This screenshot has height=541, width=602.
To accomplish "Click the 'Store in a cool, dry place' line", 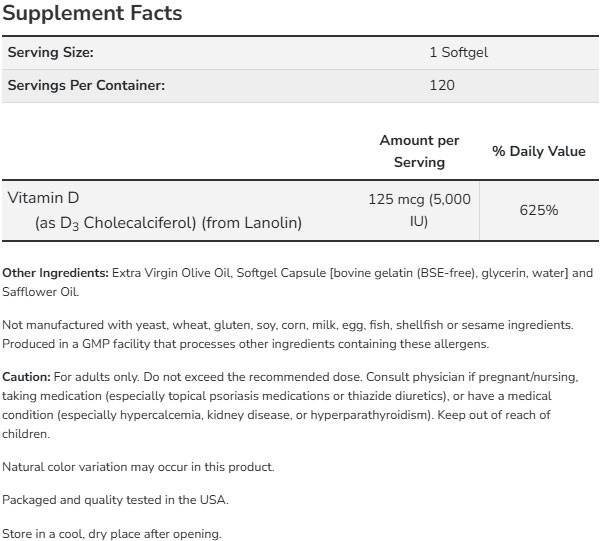I will click(112, 533).
